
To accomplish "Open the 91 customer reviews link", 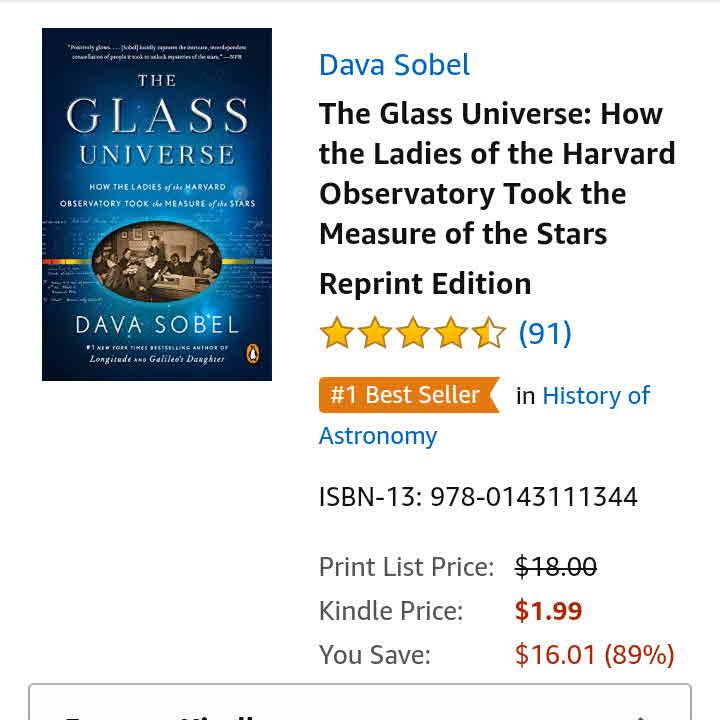I will [x=545, y=333].
